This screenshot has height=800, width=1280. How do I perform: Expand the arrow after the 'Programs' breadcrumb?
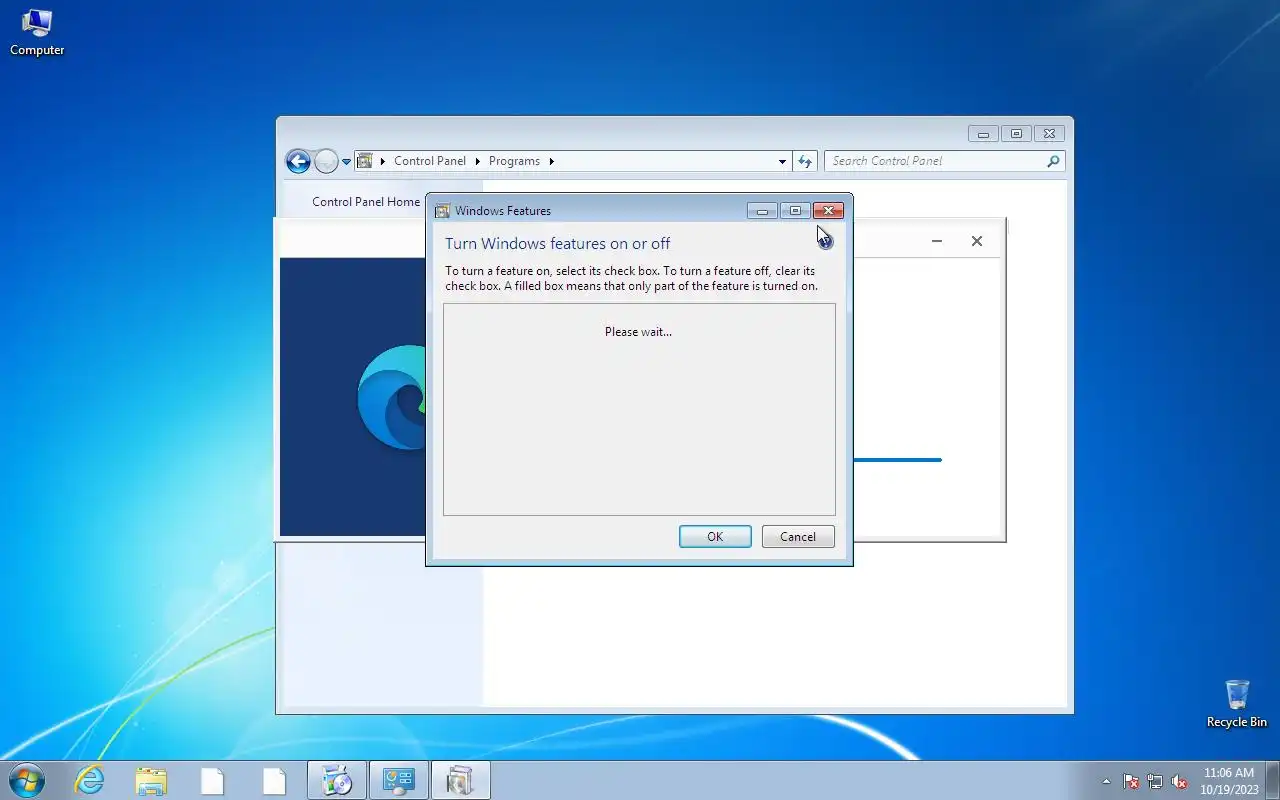coord(551,161)
